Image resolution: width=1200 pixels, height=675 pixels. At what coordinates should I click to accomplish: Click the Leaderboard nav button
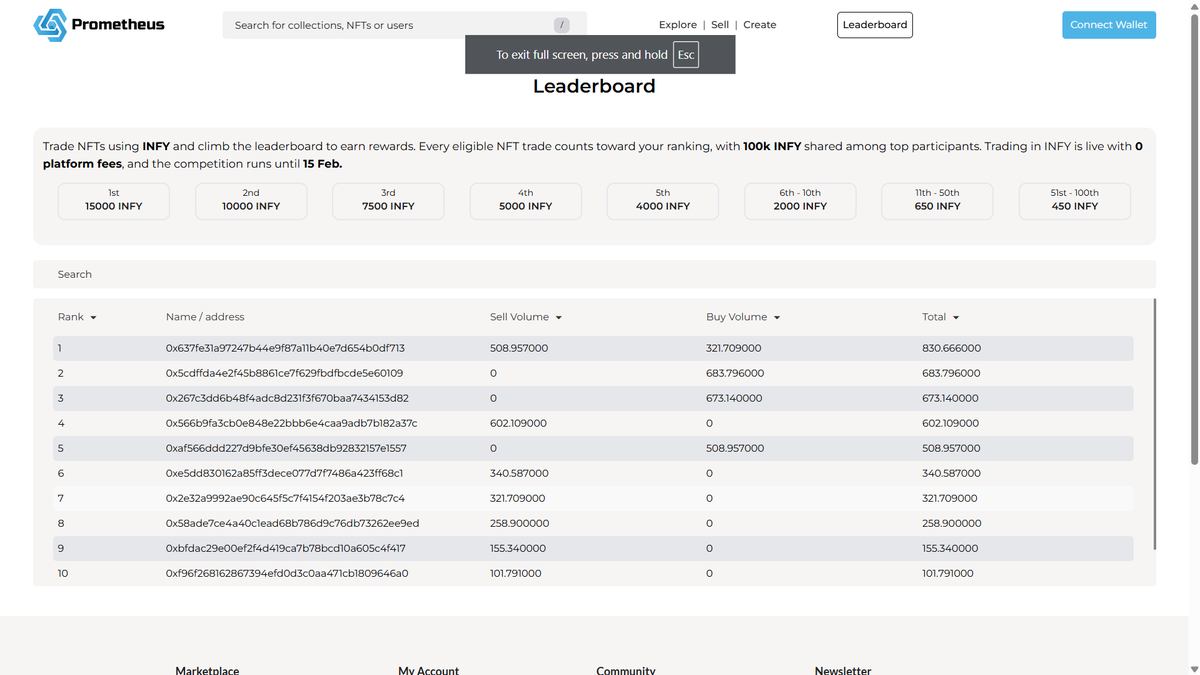click(875, 25)
